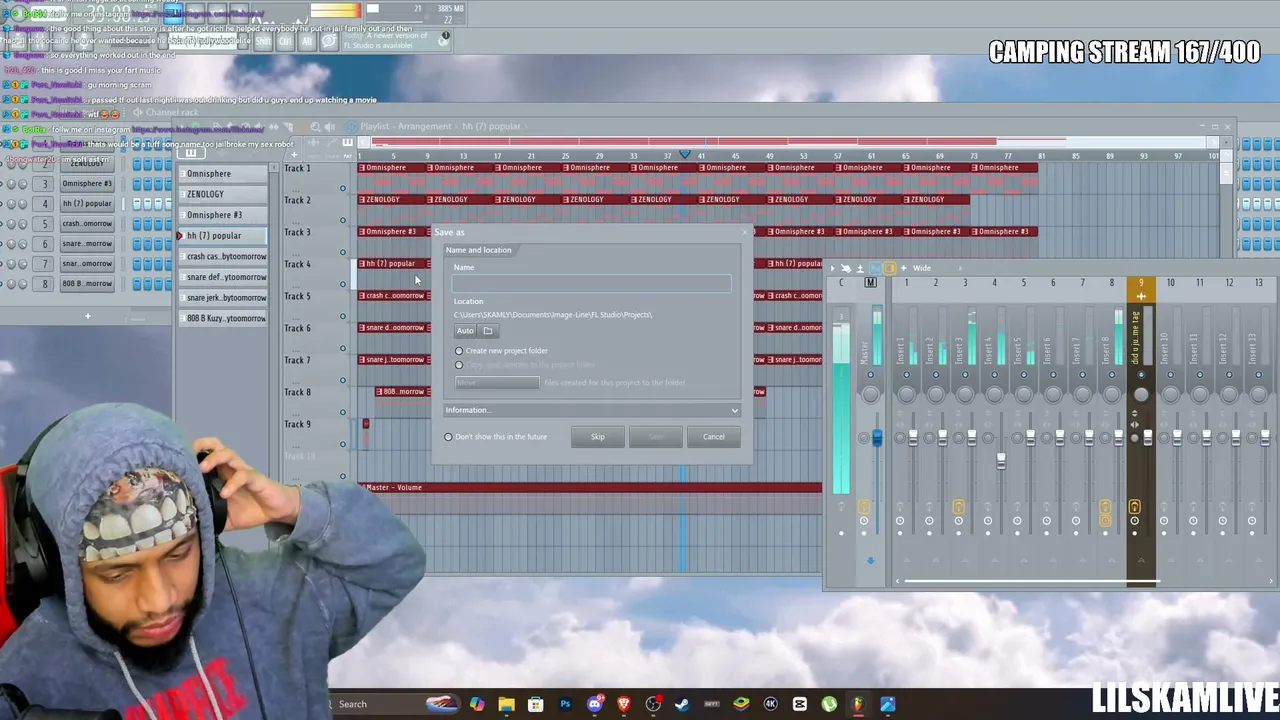This screenshot has width=1280, height=720.
Task: Toggle mute LED on Master mixer track
Action: click(x=870, y=375)
